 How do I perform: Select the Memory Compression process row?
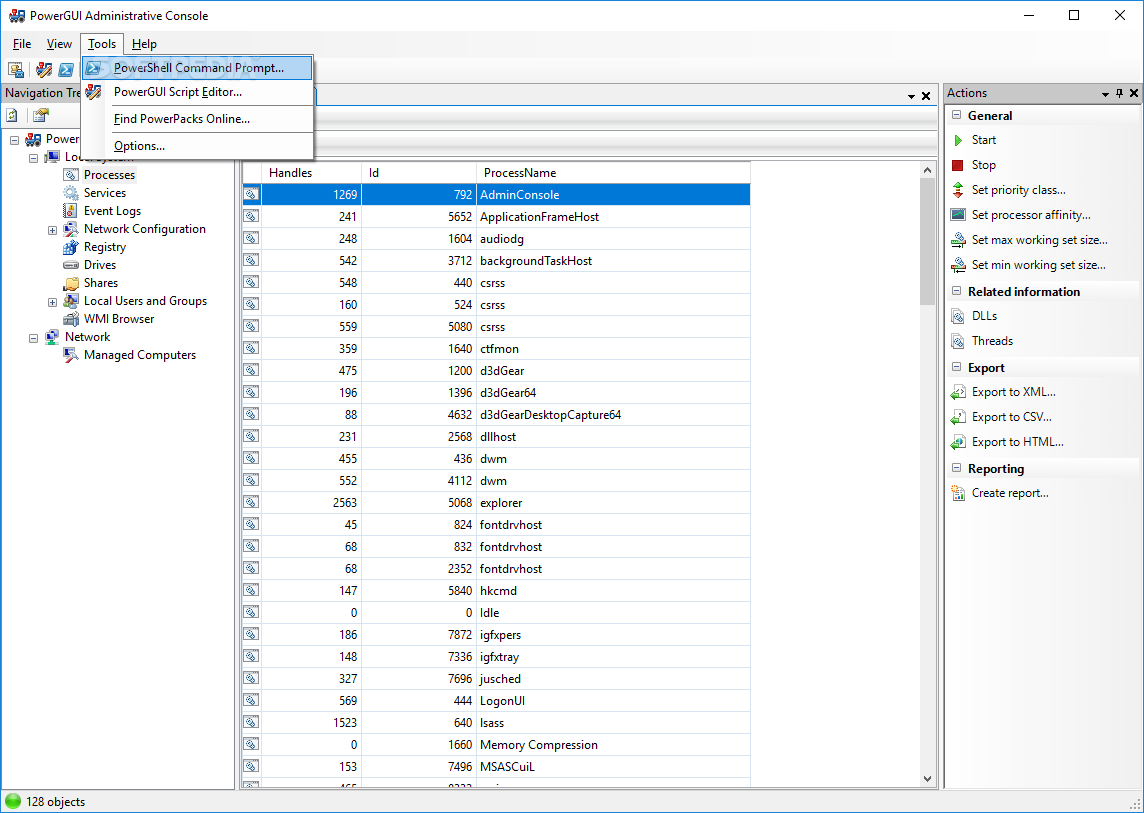pyautogui.click(x=496, y=744)
